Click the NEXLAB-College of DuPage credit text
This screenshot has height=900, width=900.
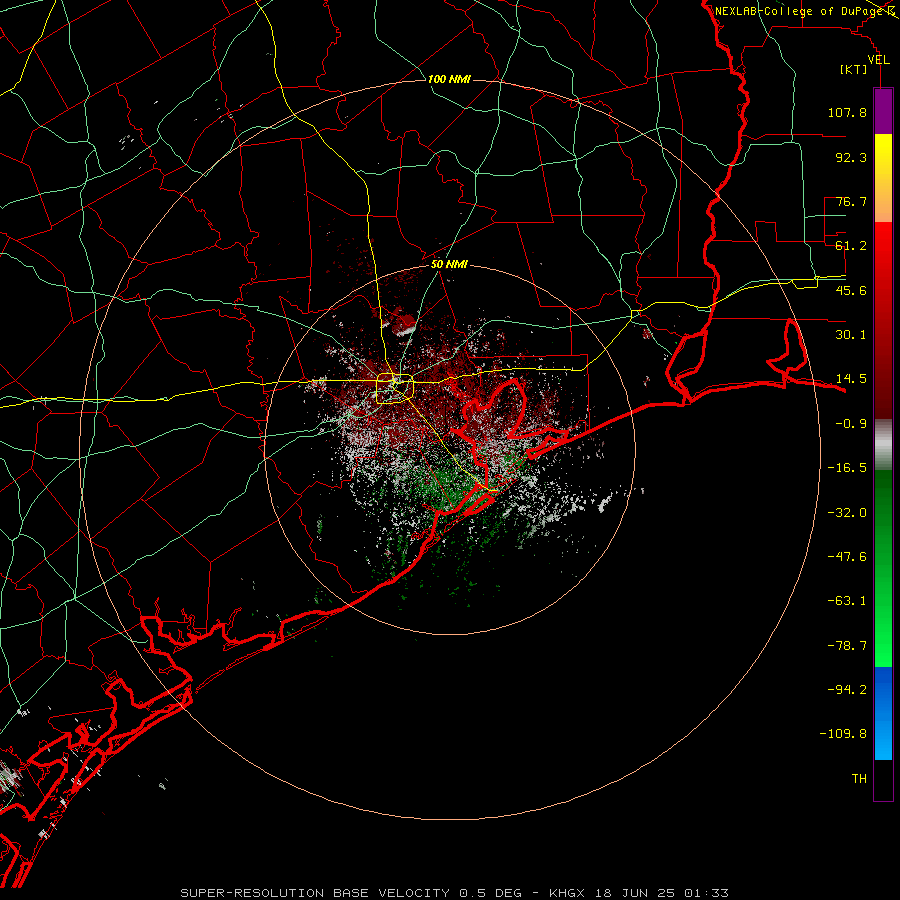click(x=802, y=11)
